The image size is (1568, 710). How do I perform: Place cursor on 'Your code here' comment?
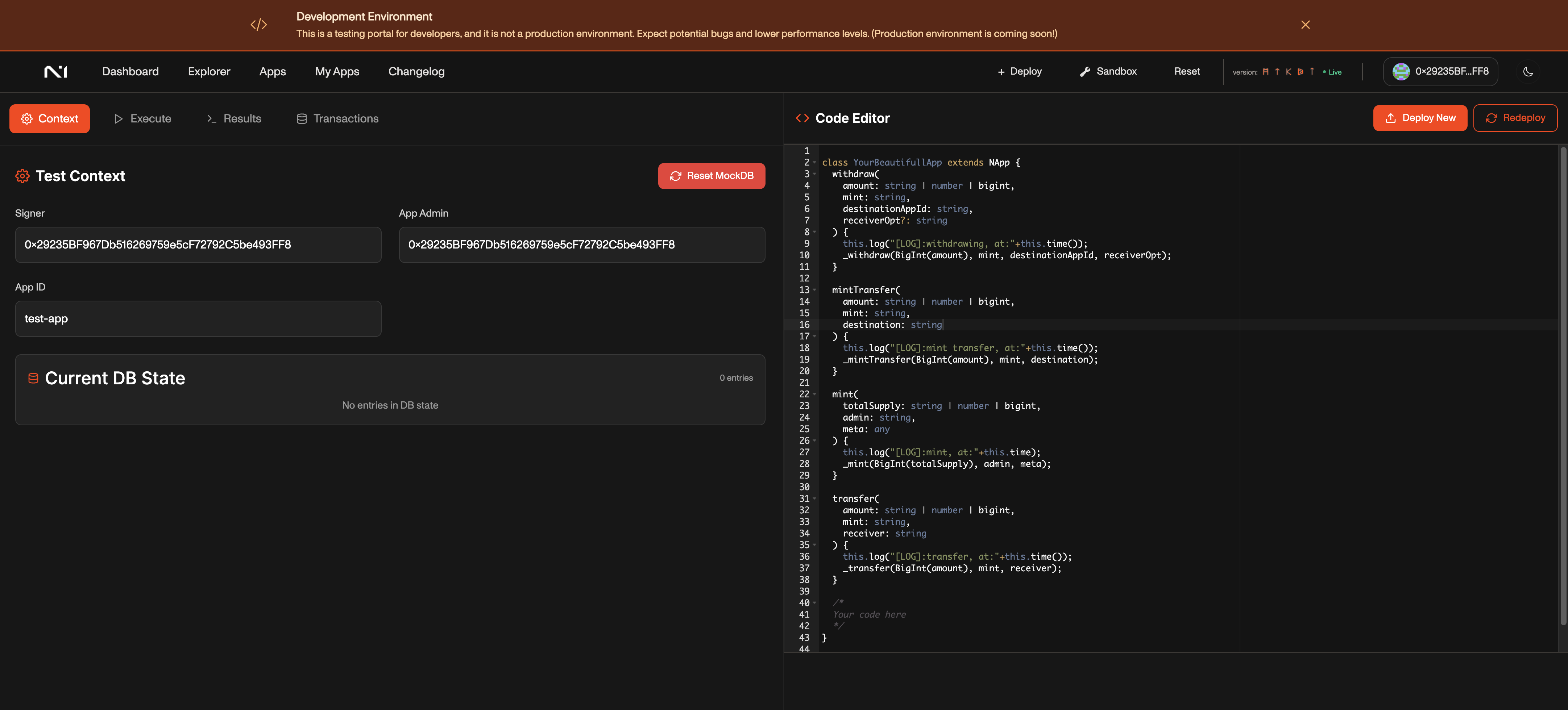pos(868,614)
